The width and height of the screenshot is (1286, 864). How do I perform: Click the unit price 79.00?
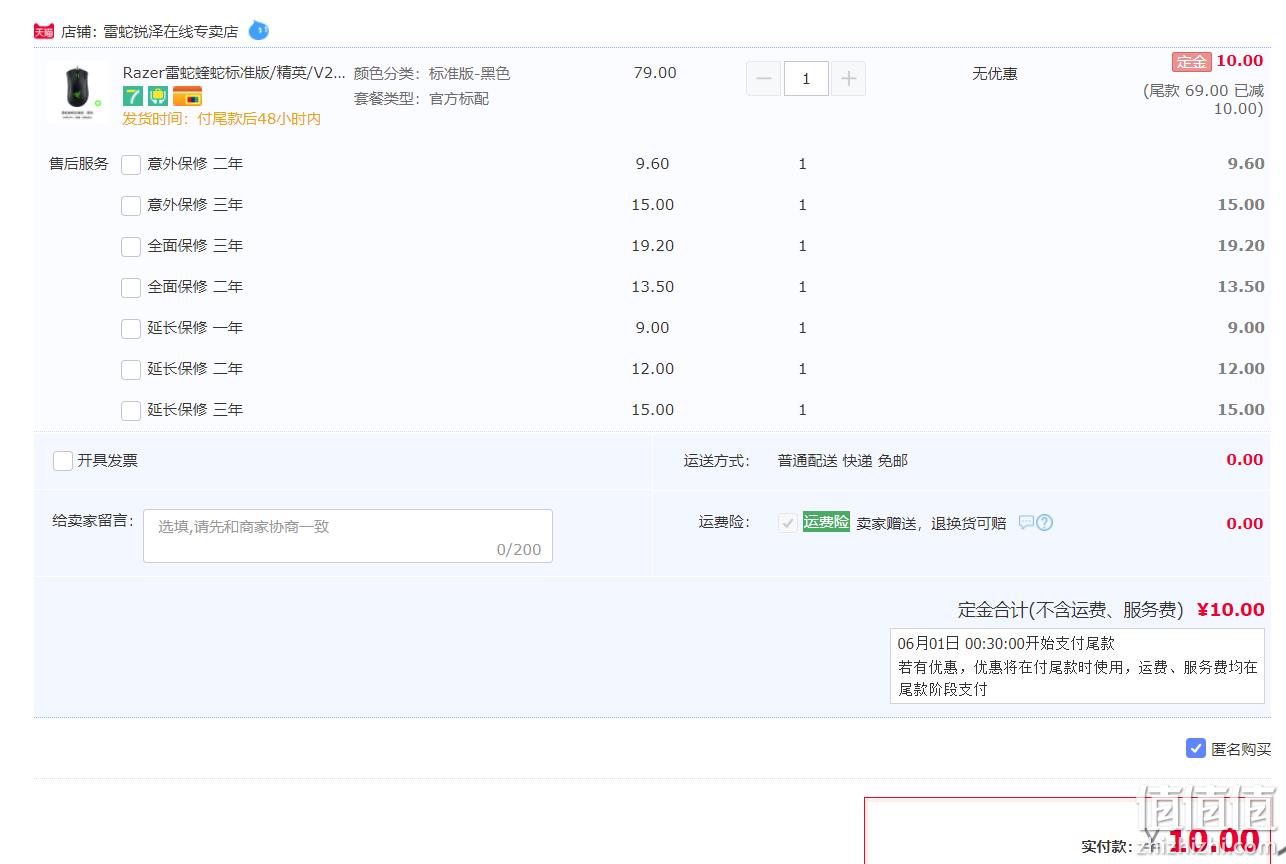pos(655,73)
